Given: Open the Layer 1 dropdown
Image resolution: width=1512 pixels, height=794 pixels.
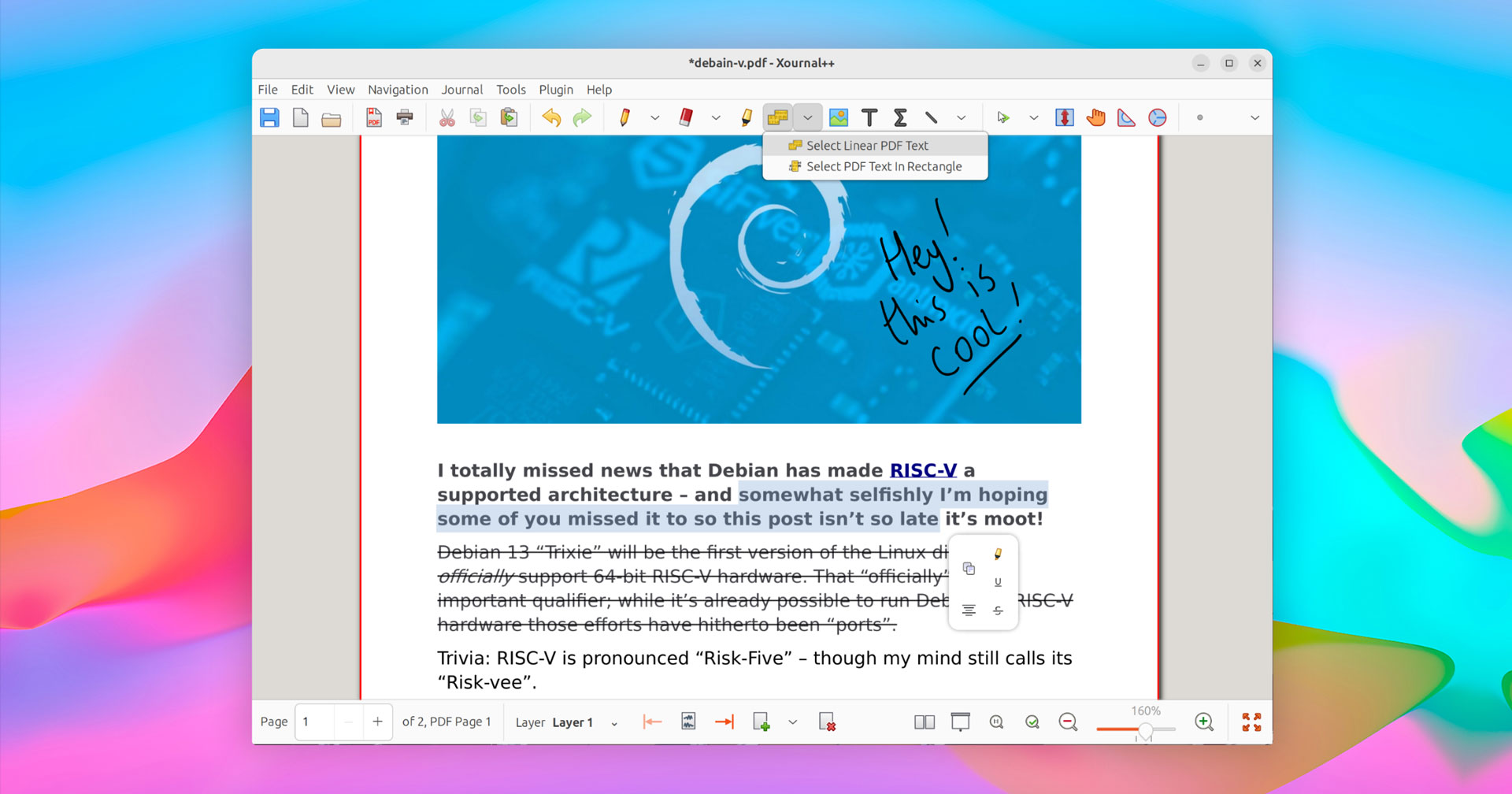Looking at the screenshot, I should pos(585,722).
